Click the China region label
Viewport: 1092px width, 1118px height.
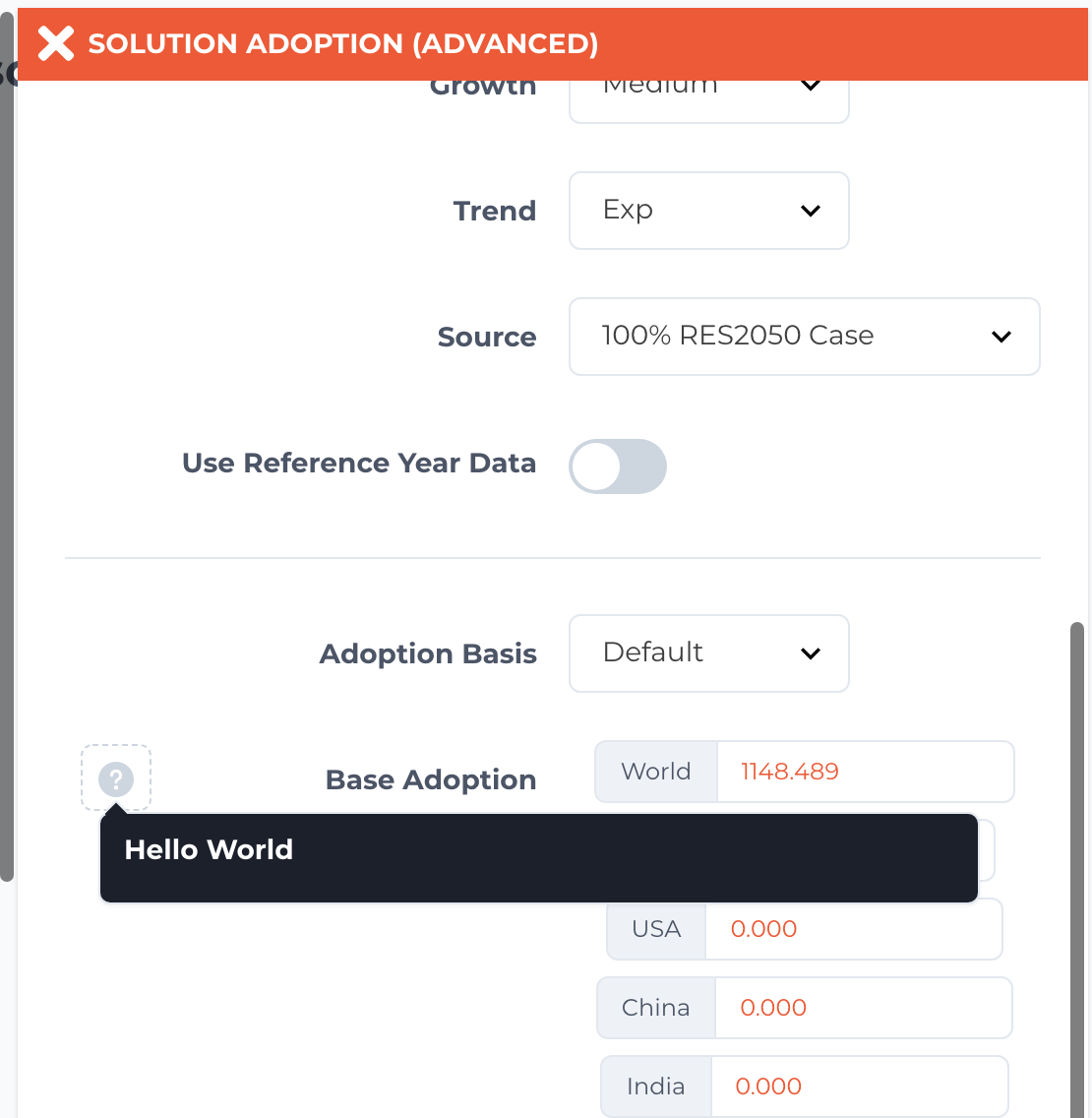pos(656,1008)
